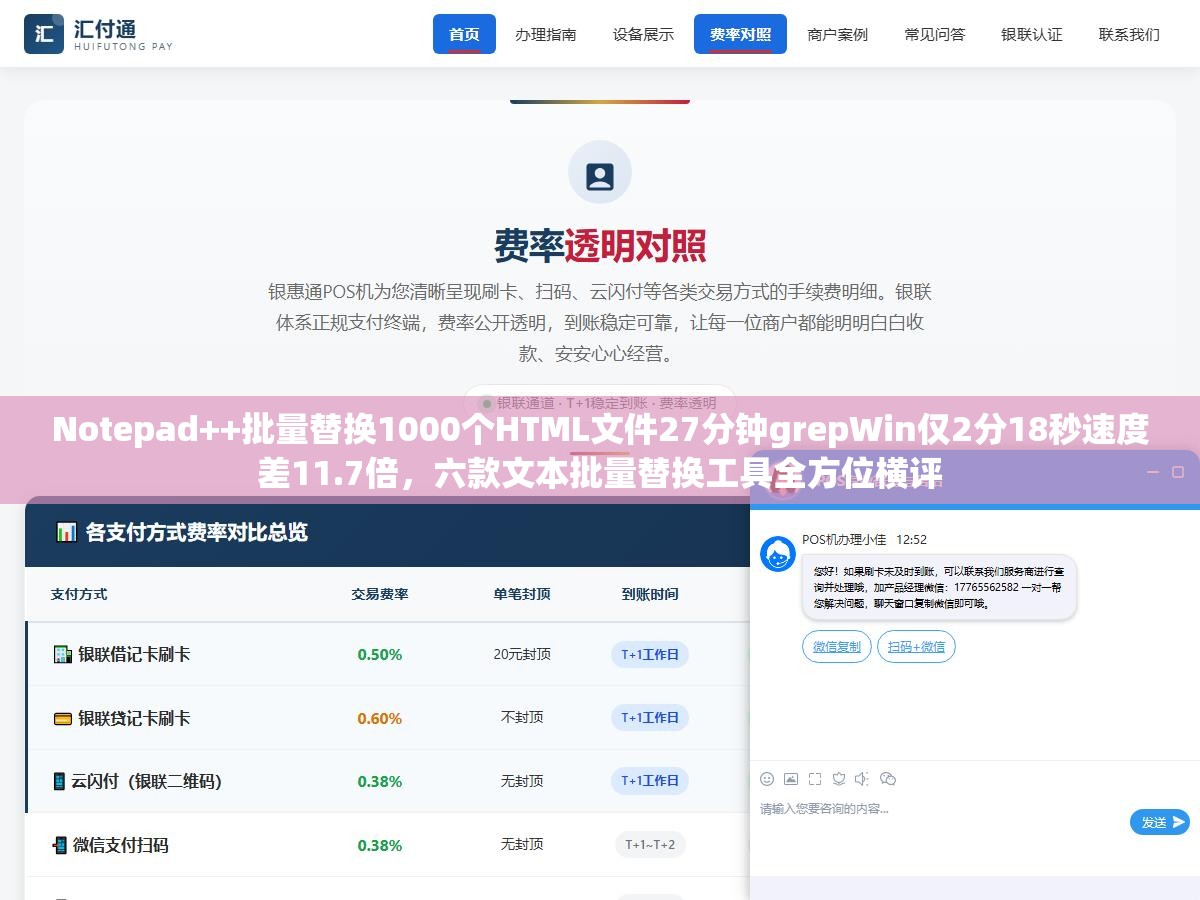The width and height of the screenshot is (1200, 900).
Task: Open the 联系我们 nav item
Action: 1129,34
